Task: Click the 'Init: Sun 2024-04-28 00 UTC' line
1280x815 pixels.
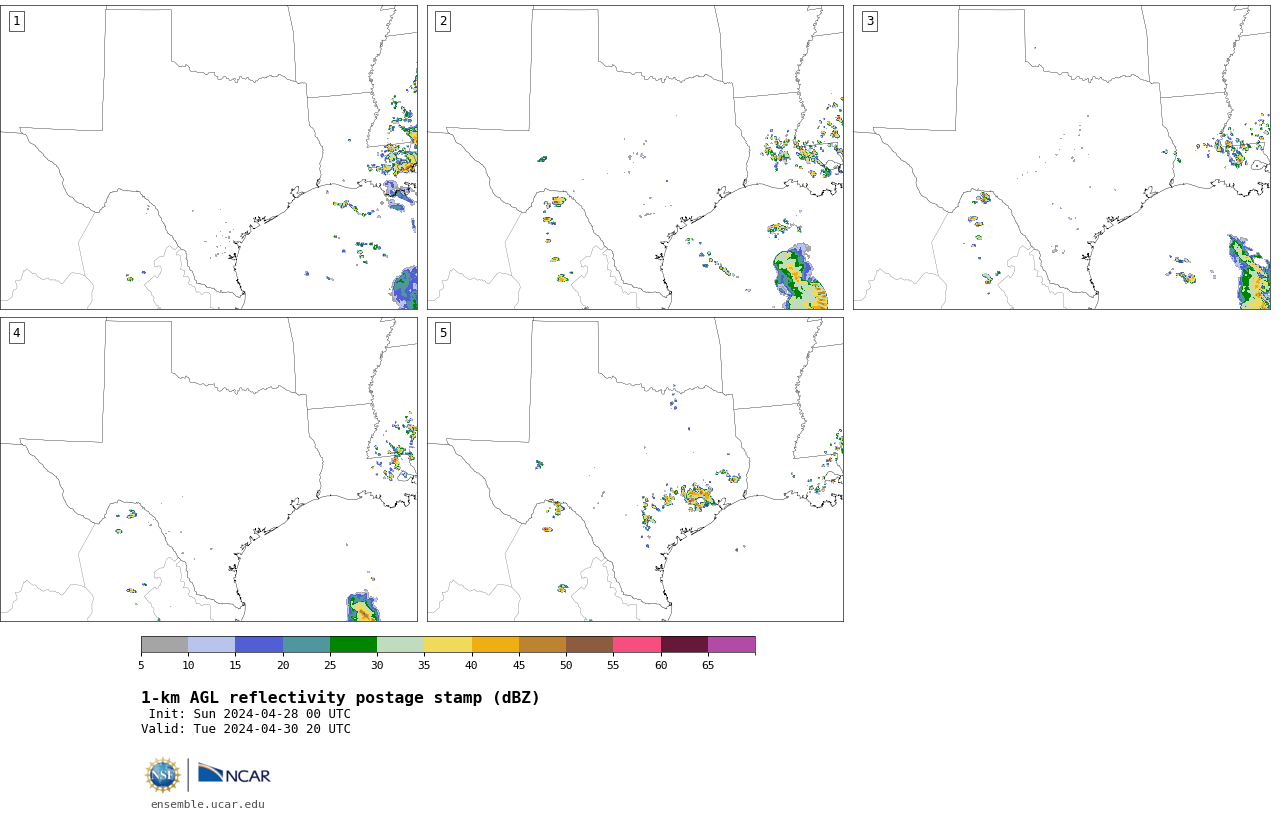Action: point(249,714)
